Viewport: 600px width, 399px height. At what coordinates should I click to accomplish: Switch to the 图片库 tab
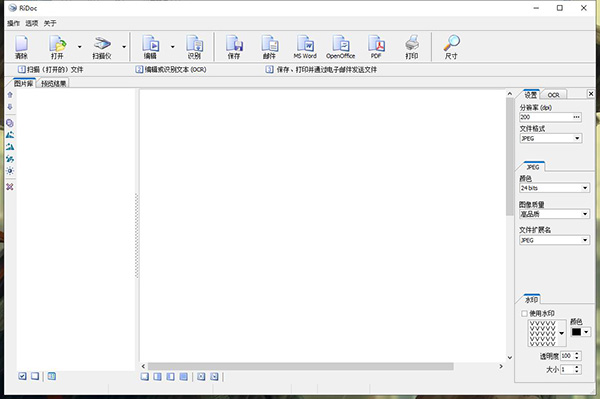pos(23,83)
